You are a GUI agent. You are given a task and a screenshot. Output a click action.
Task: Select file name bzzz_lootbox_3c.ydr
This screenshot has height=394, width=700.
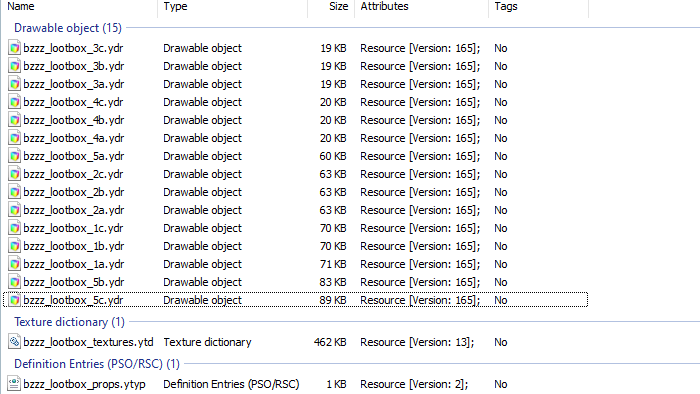pyautogui.click(x=73, y=48)
